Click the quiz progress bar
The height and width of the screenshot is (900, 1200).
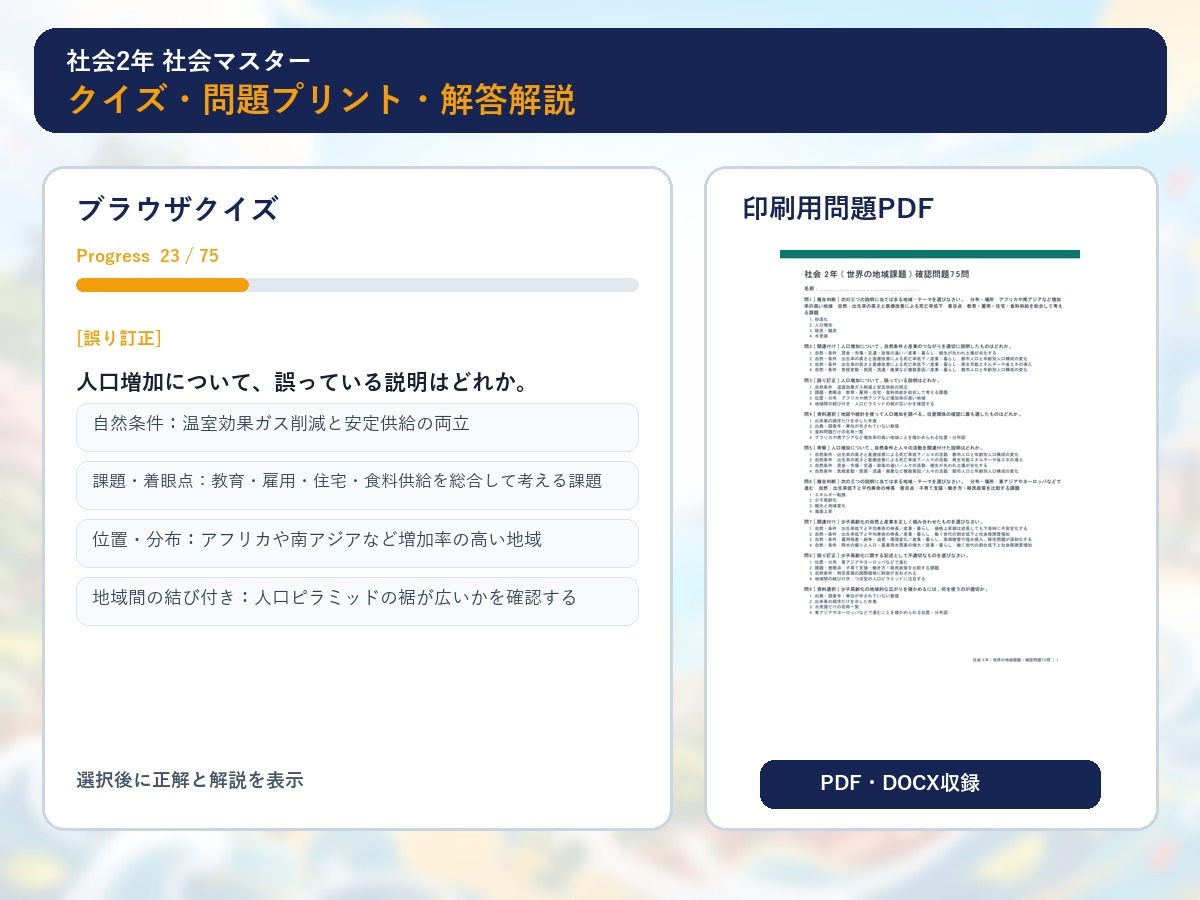[357, 285]
